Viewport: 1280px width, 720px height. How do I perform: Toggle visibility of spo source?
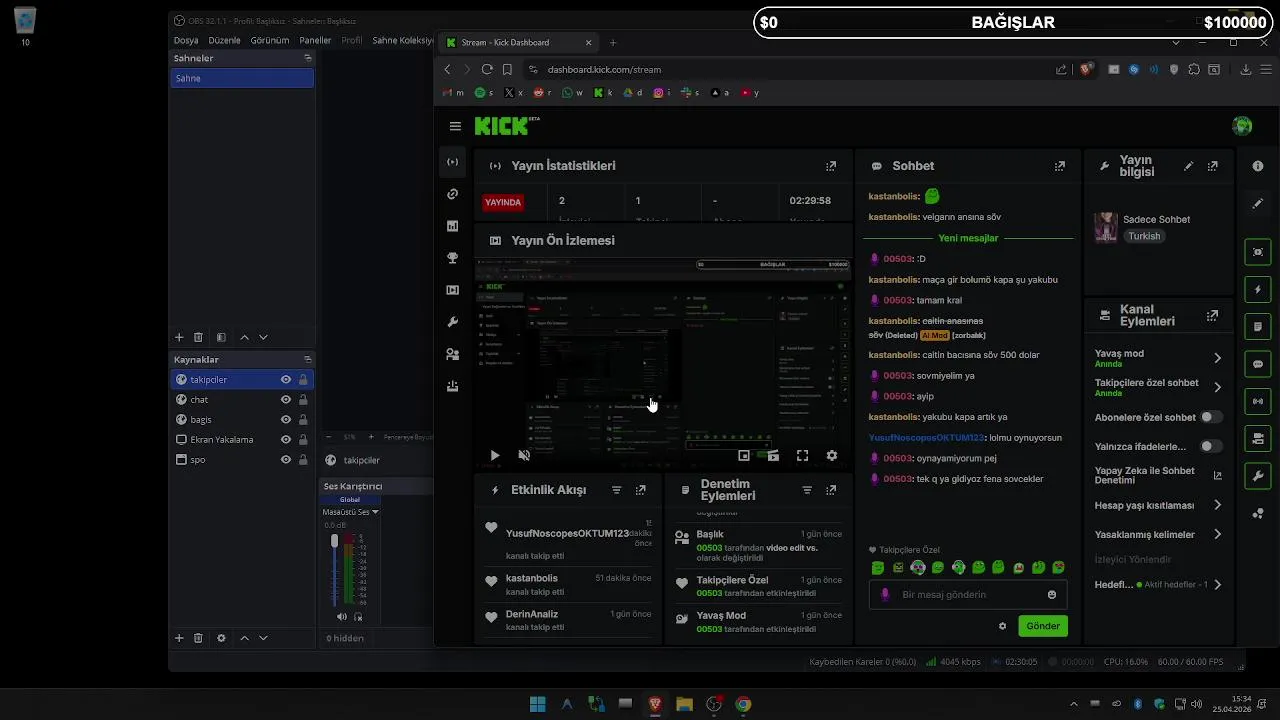286,460
